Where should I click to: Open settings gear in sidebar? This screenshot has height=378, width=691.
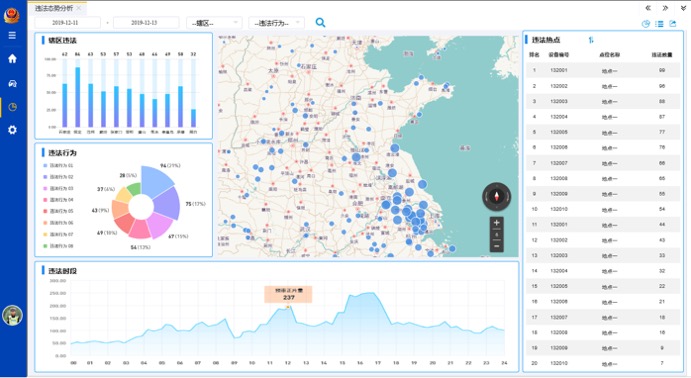coord(12,130)
